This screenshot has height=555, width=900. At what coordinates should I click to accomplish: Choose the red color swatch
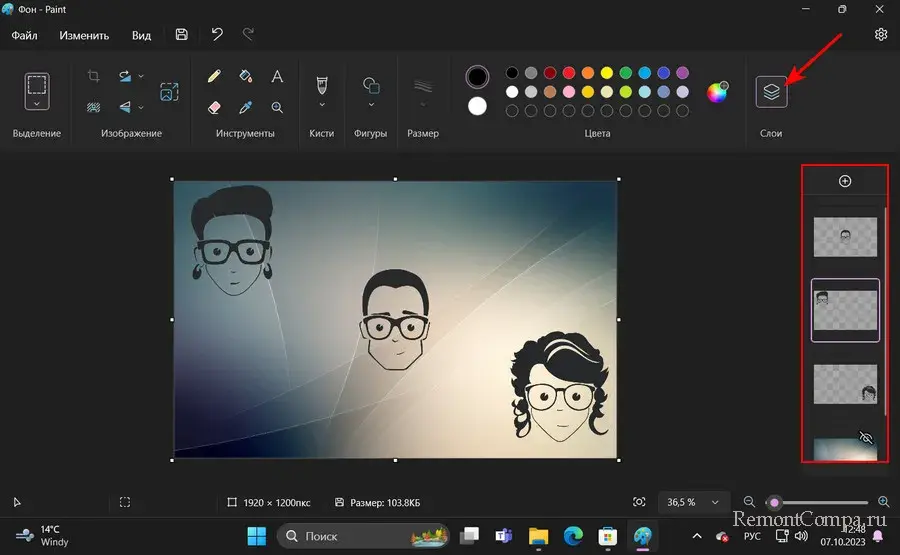coord(568,73)
